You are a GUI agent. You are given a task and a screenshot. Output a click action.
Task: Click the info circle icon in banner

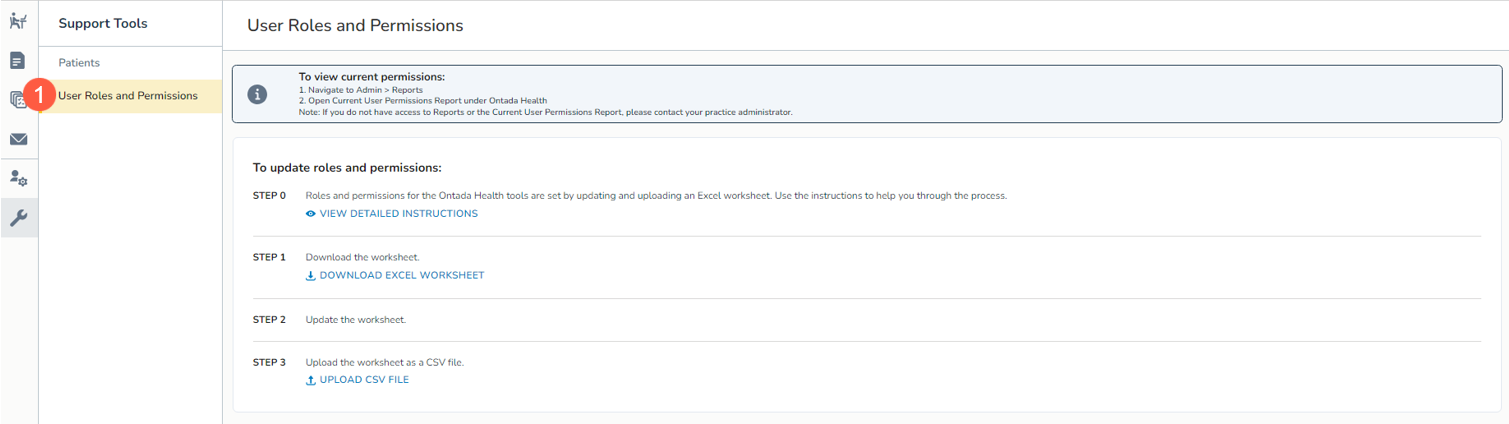(x=257, y=94)
